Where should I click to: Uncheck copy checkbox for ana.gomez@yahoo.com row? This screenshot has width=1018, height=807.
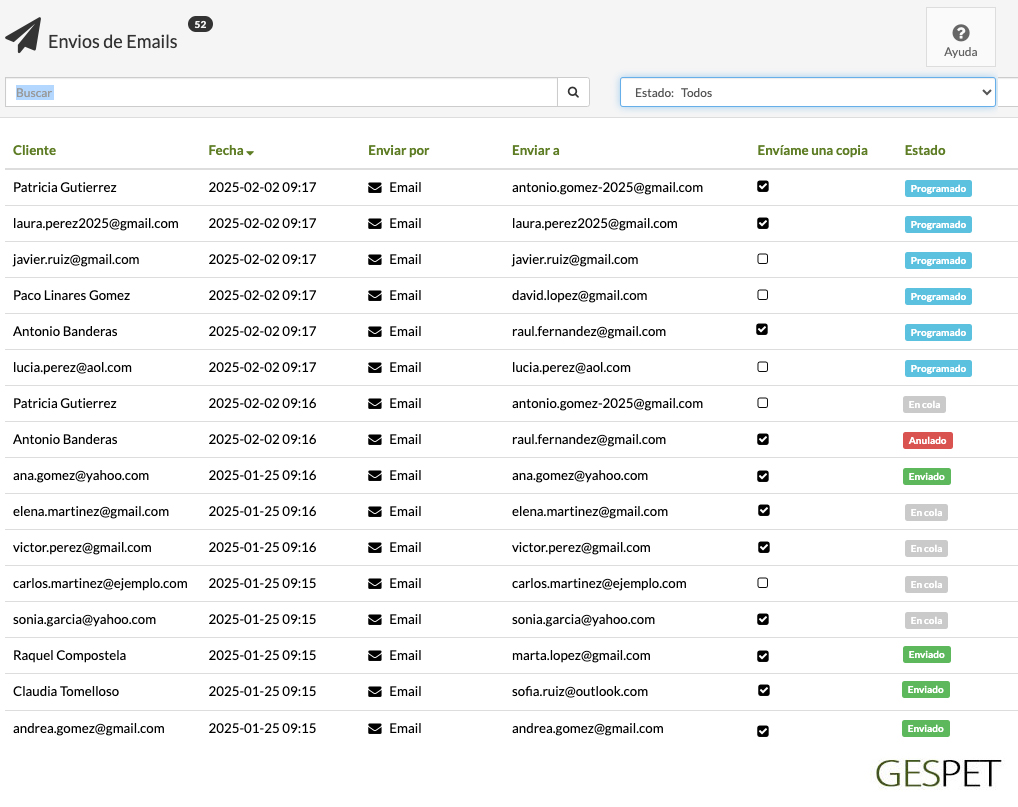(763, 476)
